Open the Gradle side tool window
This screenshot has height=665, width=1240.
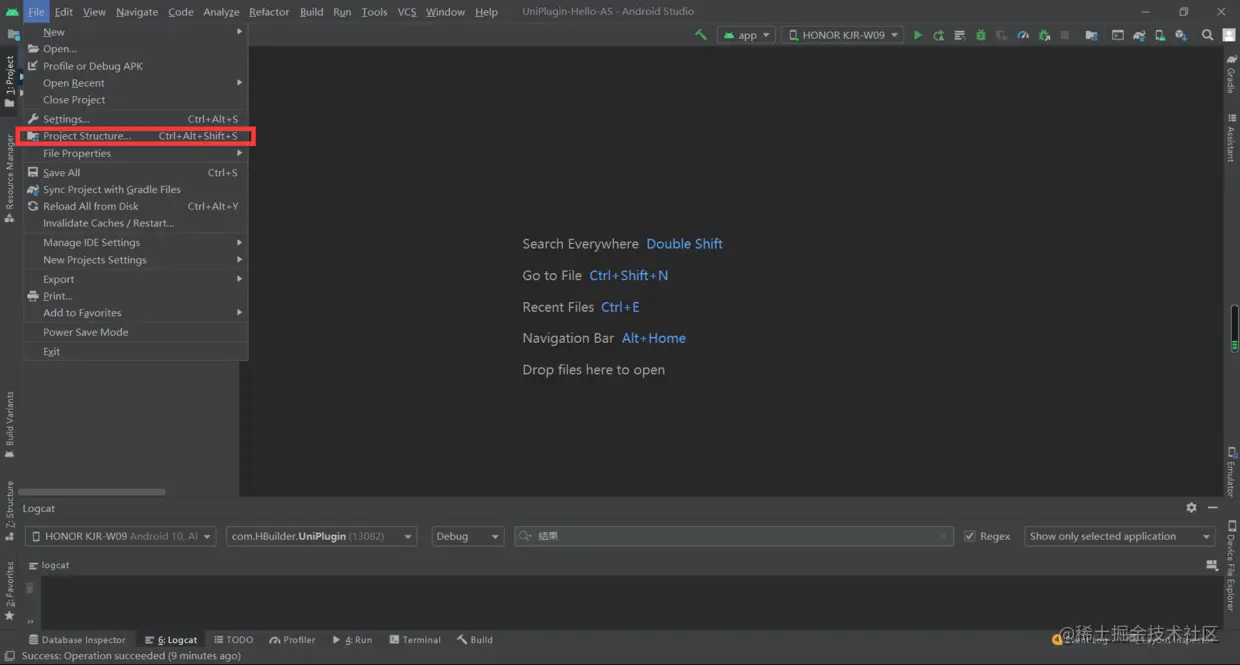tap(1231, 75)
